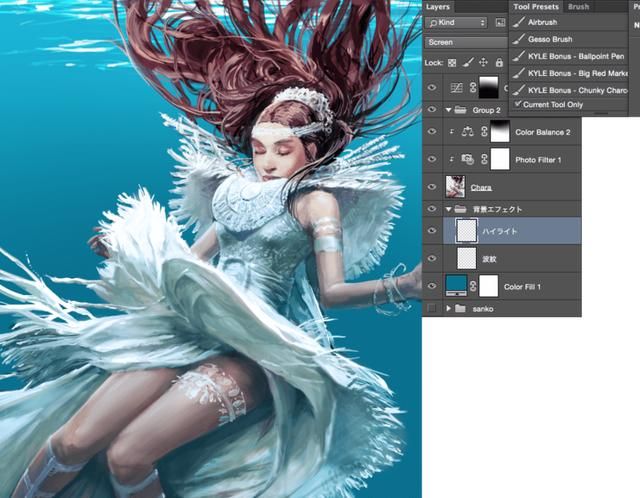Screen dimensions: 640x498
Task: Select the Airbrush tool preset
Action: pos(569,22)
